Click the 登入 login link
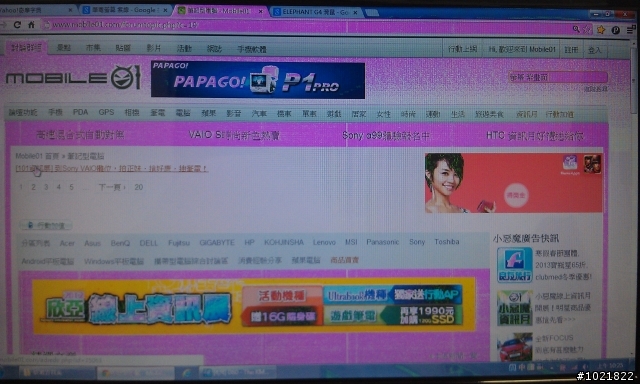The image size is (640, 384). 595,50
